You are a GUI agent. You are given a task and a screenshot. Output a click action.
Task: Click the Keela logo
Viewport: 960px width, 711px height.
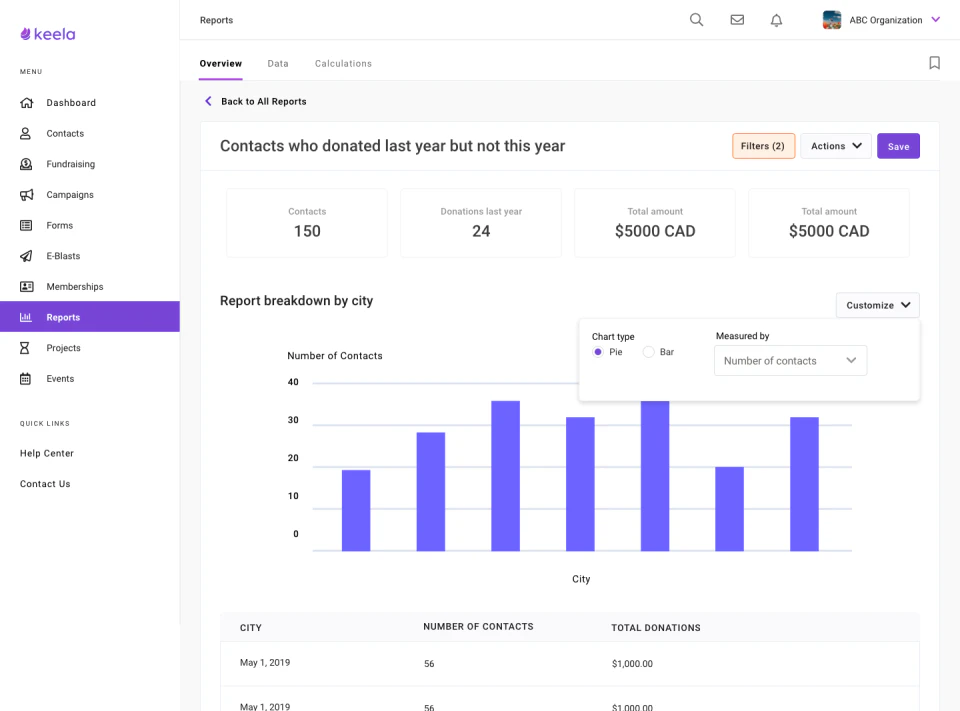pyautogui.click(x=47, y=34)
